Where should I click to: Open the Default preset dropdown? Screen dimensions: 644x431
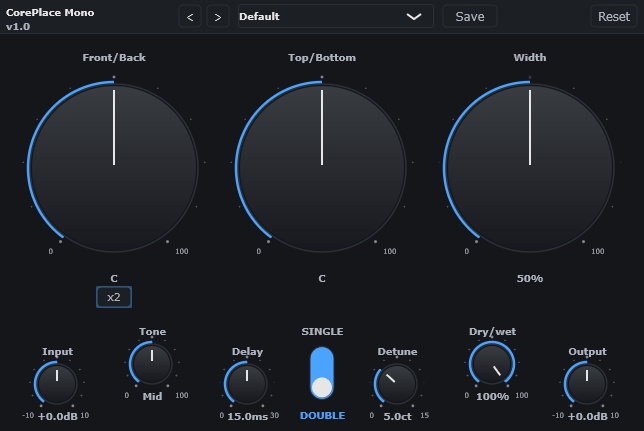(336, 16)
